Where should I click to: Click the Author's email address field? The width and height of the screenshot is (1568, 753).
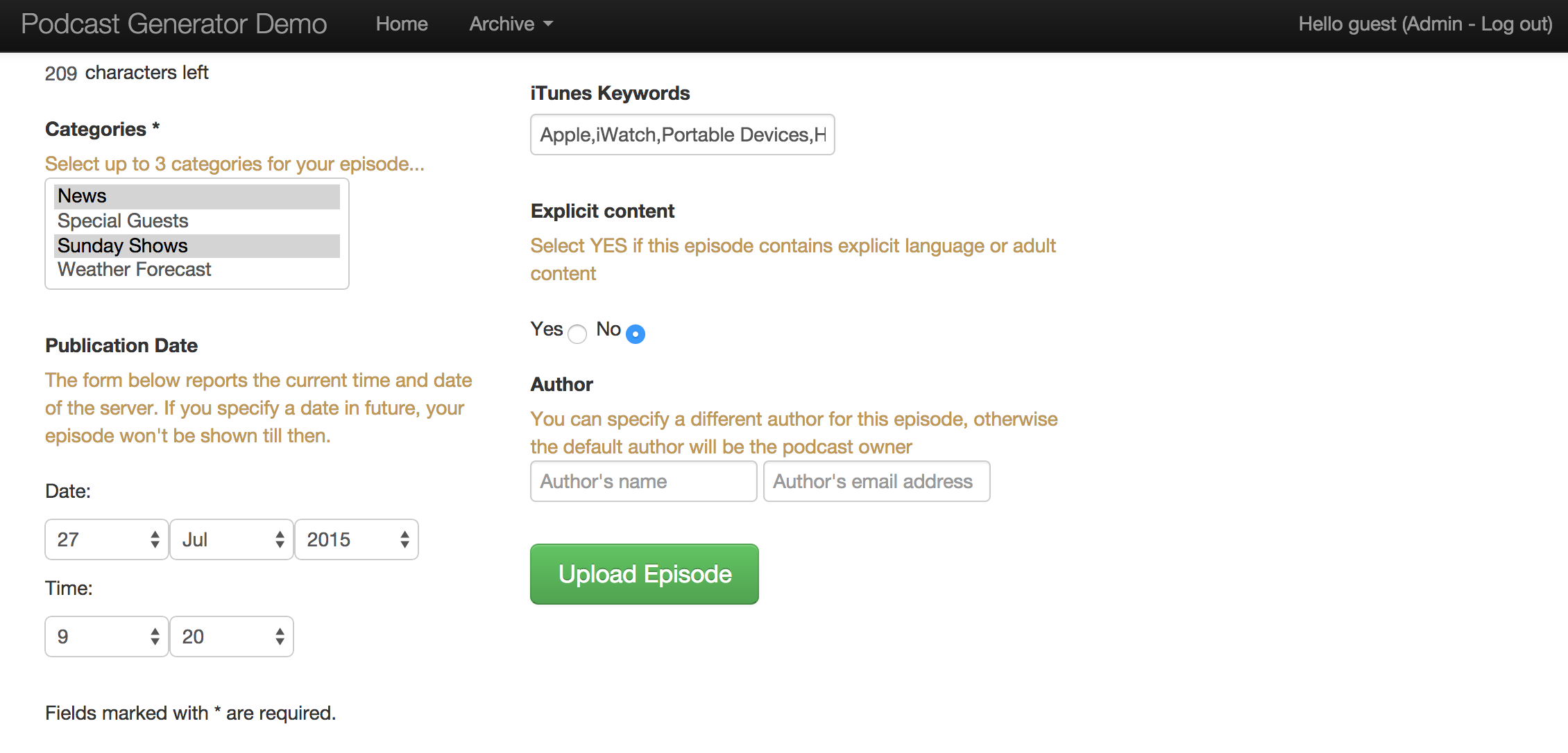[x=876, y=481]
